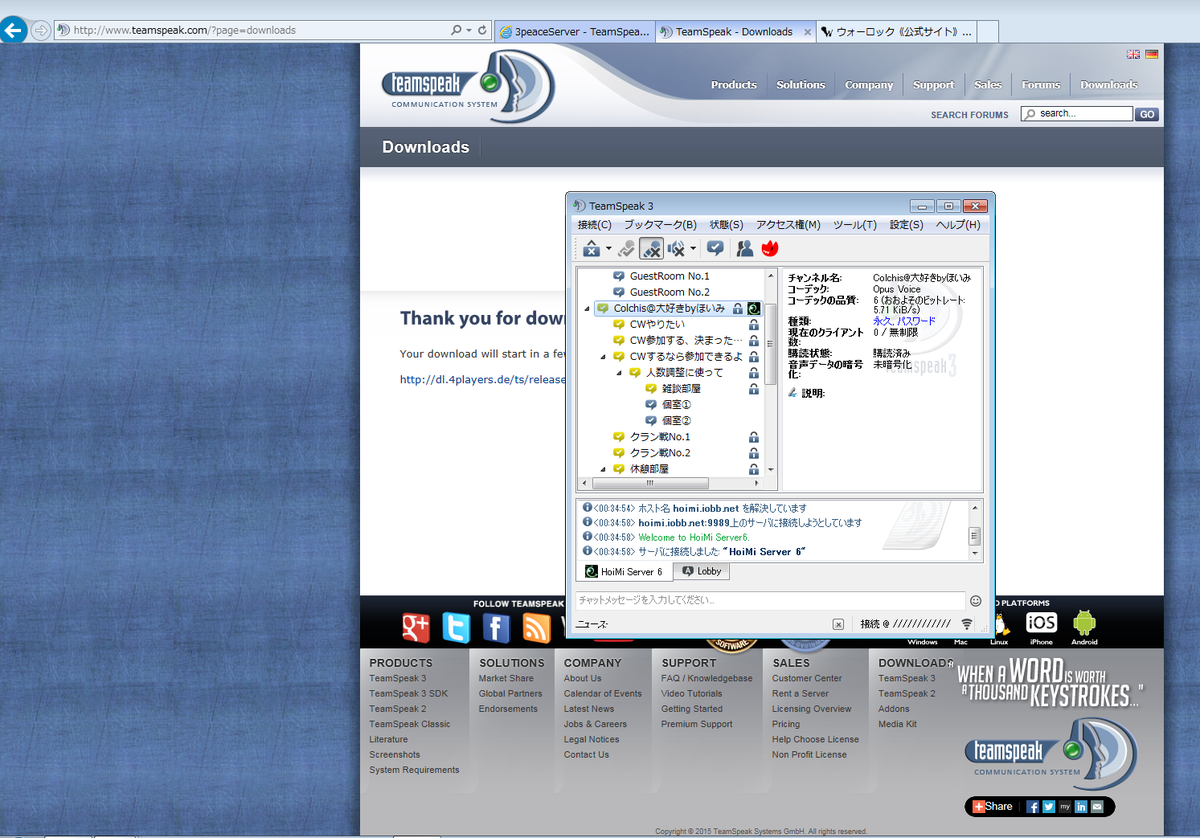Click the lock icon on the CWやりたい row
This screenshot has width=1200, height=838.
pos(754,324)
